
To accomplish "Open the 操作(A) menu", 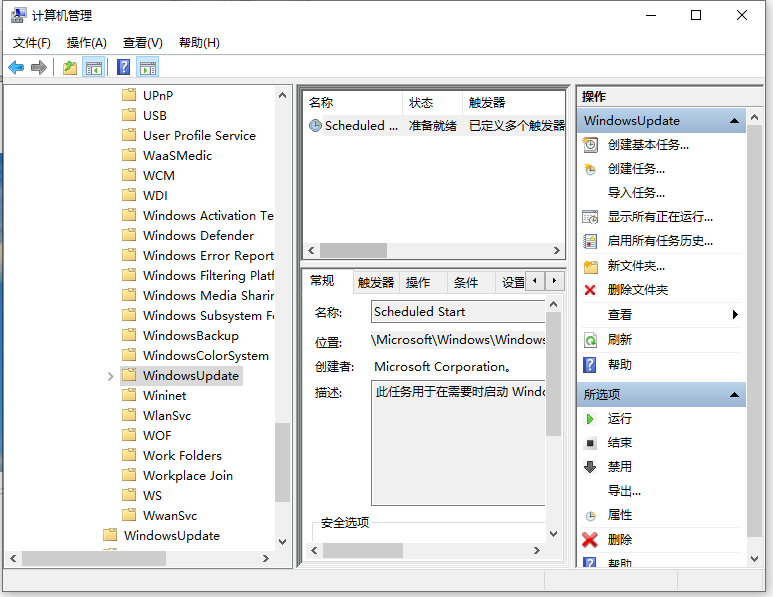I will [87, 43].
